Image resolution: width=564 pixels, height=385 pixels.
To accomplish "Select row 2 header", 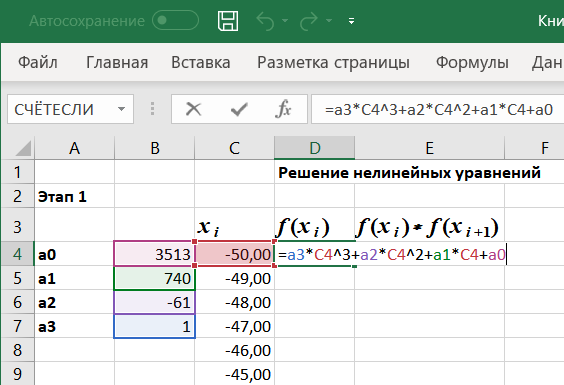I will 17,196.
